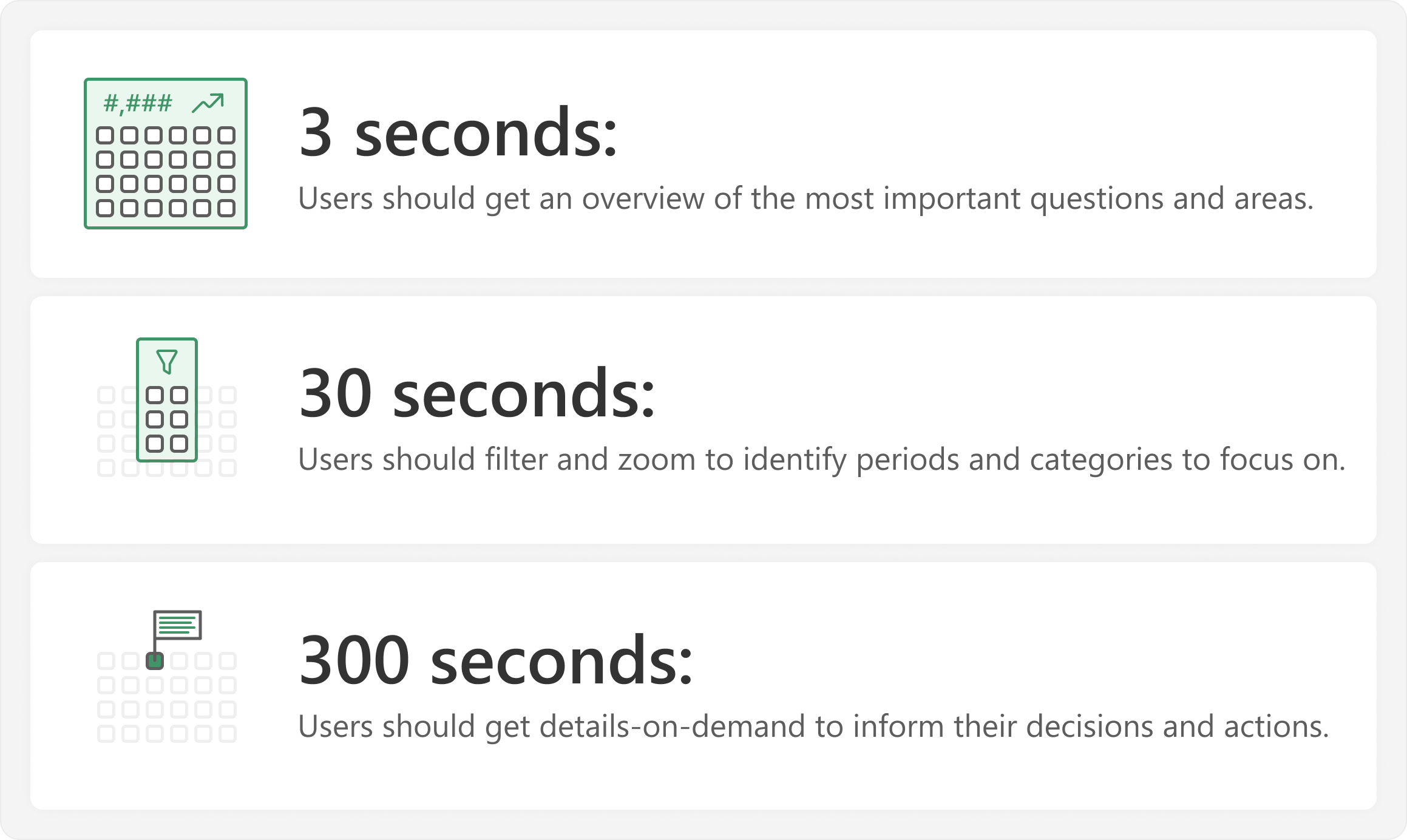
Task: Click the #,### number placeholder in icon
Action: pyautogui.click(x=138, y=104)
